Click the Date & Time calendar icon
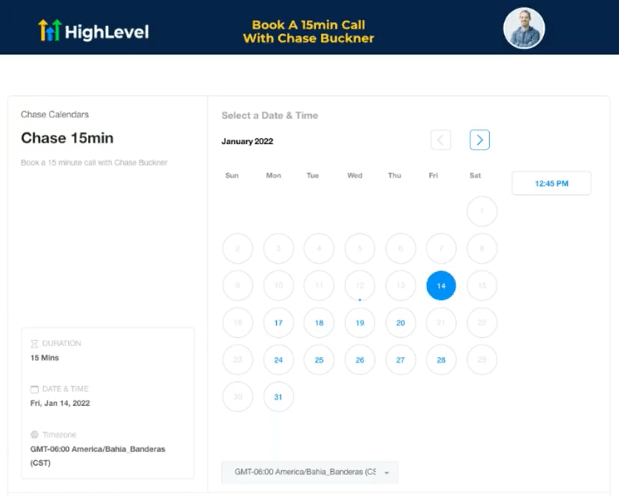Screen dimensions: 619x497 [34, 389]
